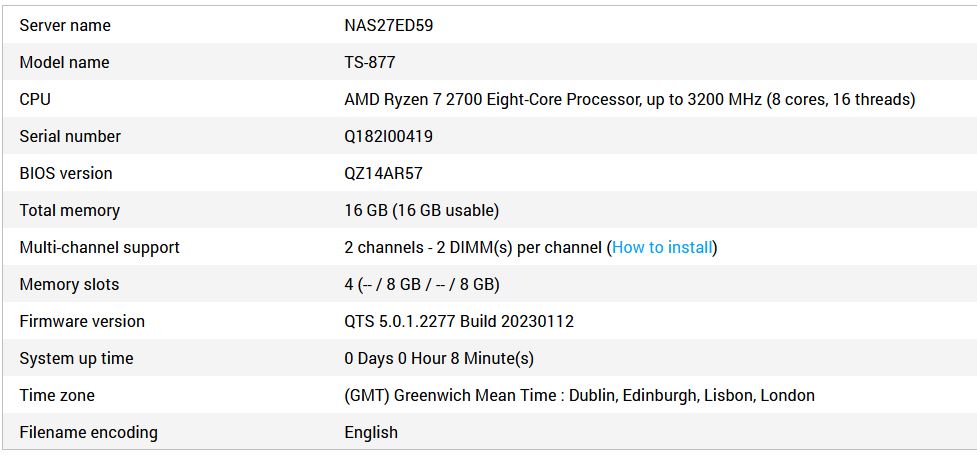Select the memory slots value text
The width and height of the screenshot is (977, 474).
tap(421, 284)
